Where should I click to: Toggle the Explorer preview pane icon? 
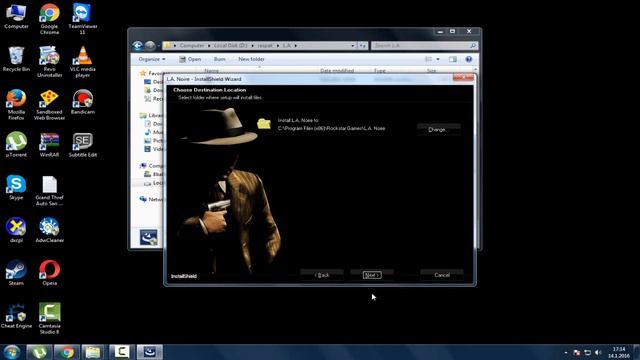[453, 59]
